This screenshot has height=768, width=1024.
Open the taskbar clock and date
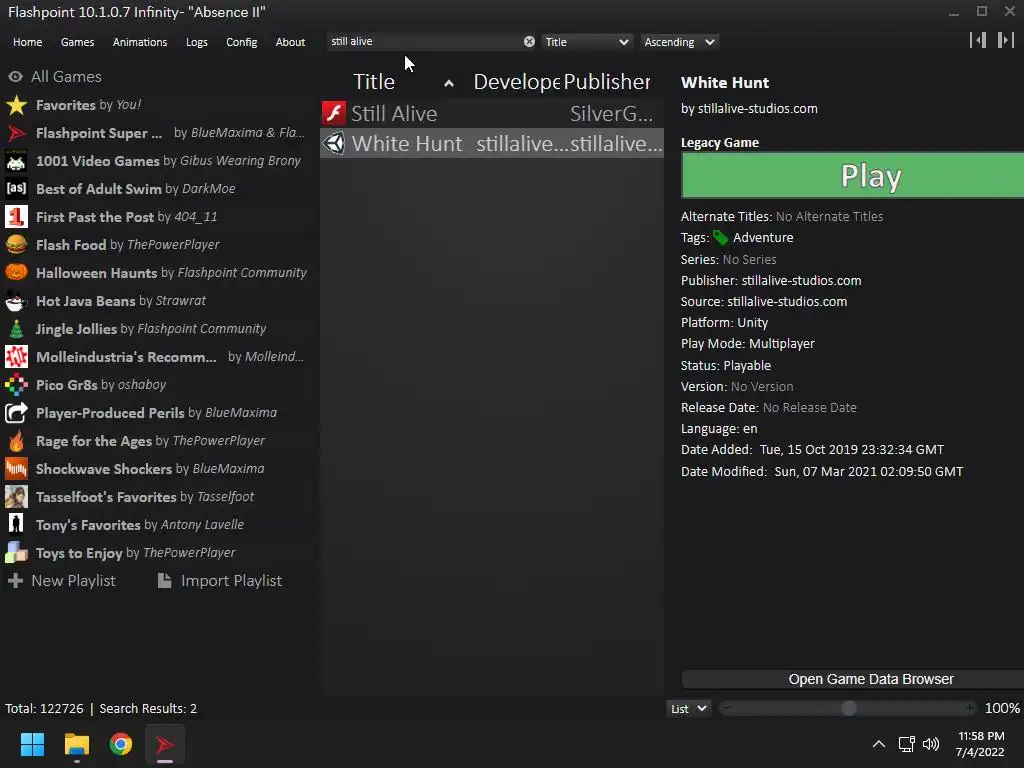pos(980,744)
